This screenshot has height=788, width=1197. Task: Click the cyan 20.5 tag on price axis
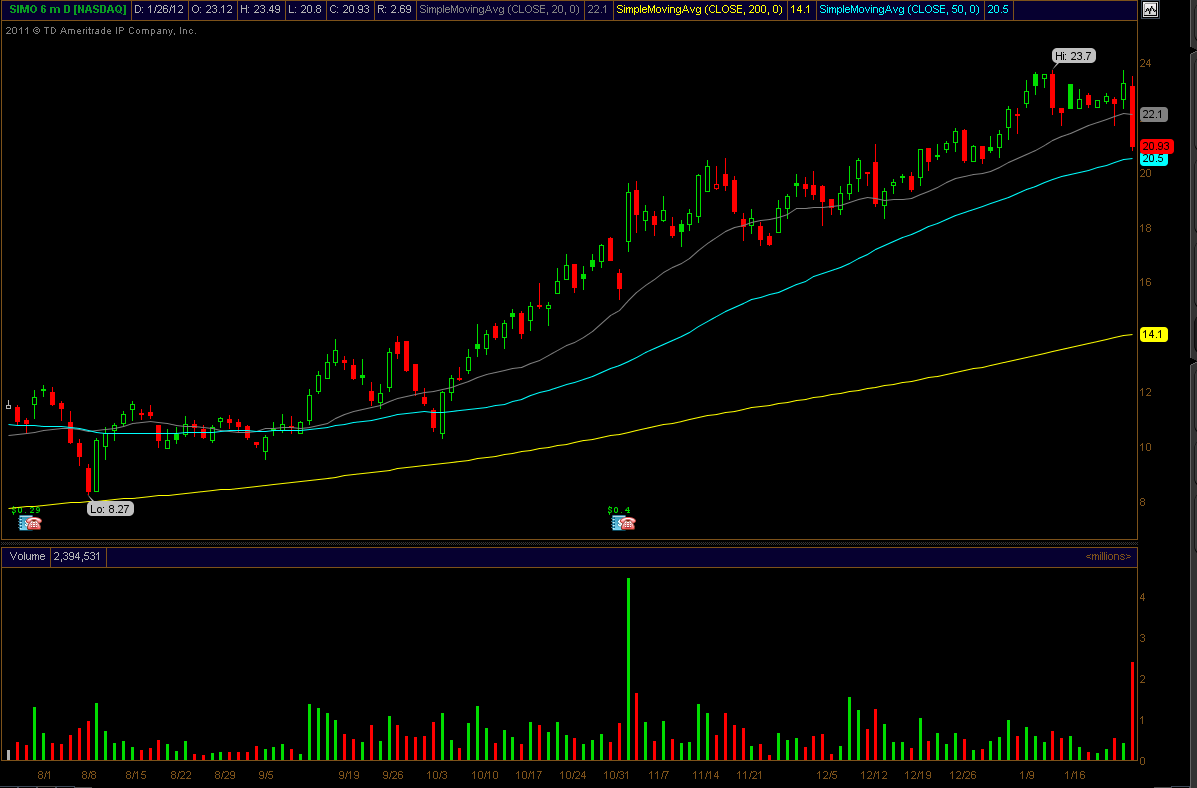pos(1153,159)
